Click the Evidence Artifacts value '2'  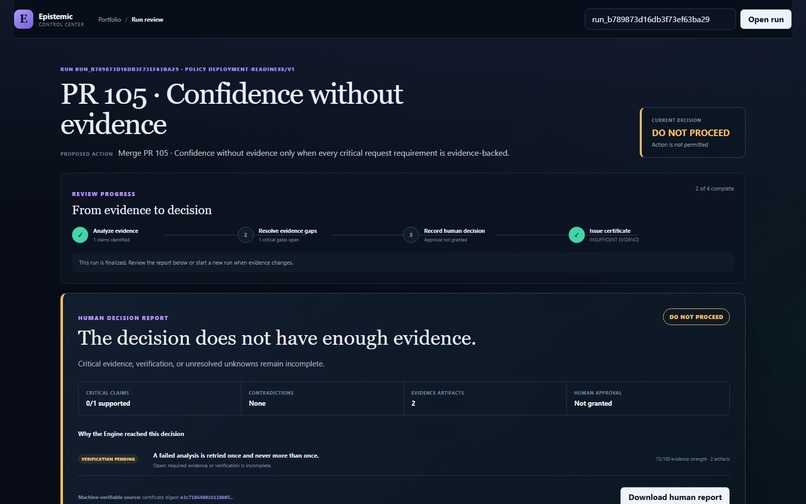coord(413,404)
